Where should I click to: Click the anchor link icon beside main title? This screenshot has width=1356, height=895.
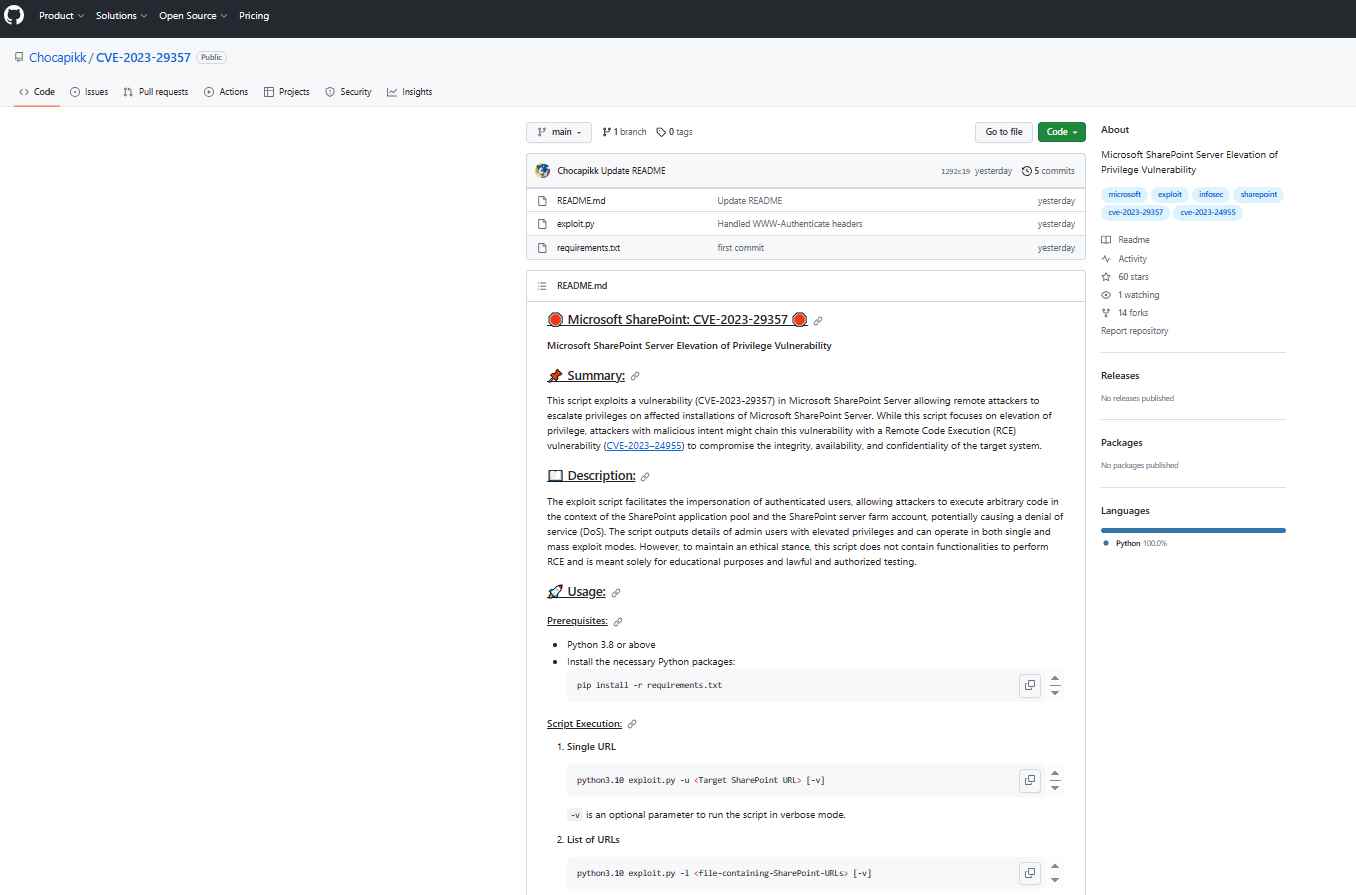818,321
